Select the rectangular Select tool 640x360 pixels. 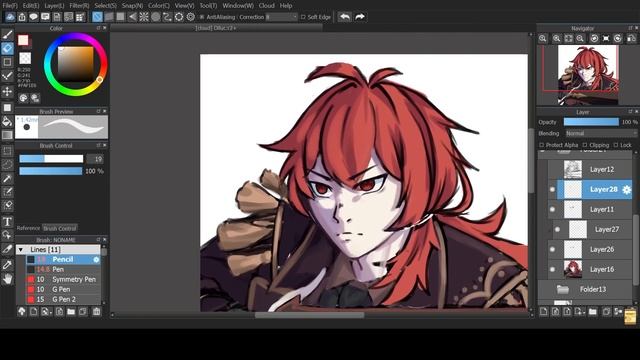(x=7, y=151)
